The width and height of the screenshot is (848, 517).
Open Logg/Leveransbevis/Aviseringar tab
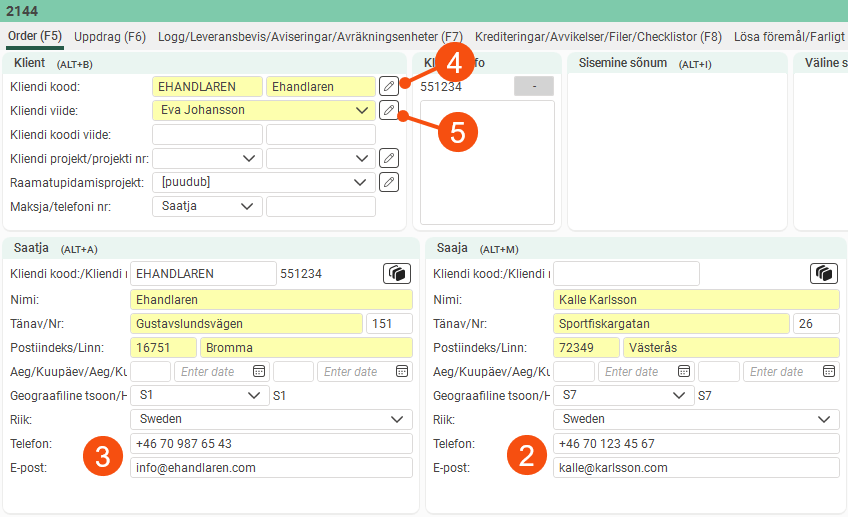pos(310,37)
